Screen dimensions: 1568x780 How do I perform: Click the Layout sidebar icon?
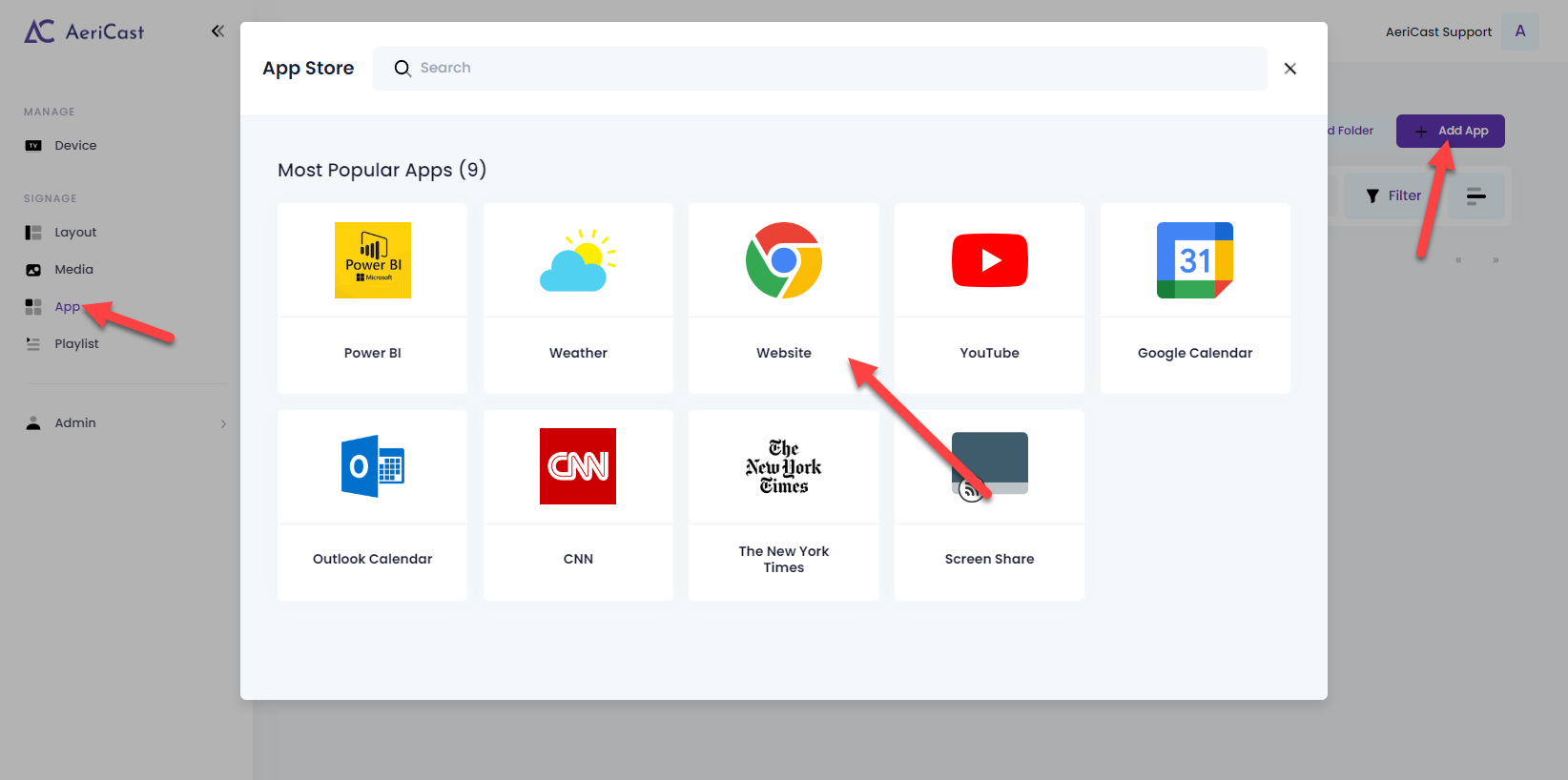tap(33, 233)
